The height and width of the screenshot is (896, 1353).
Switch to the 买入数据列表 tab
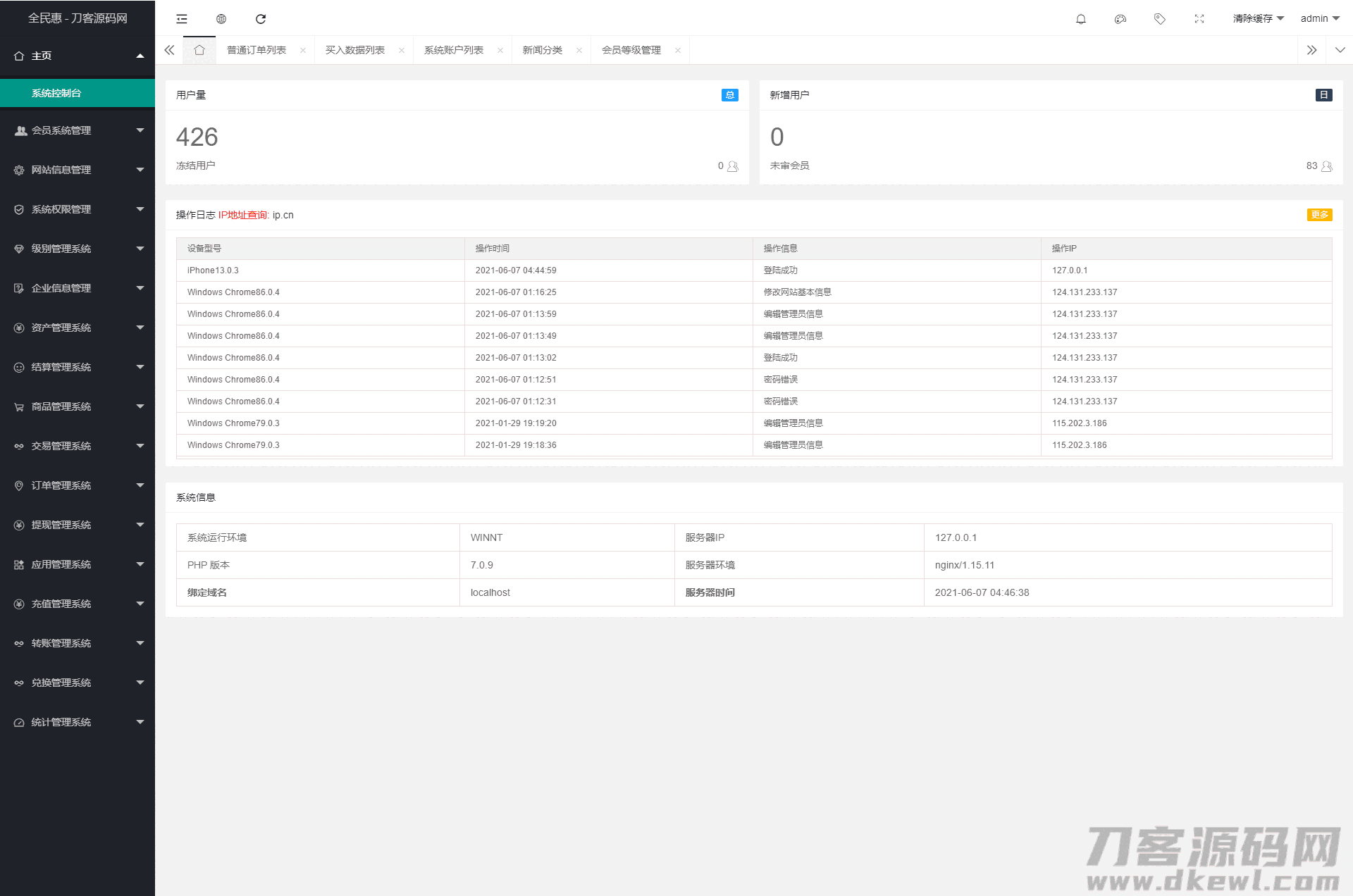355,50
